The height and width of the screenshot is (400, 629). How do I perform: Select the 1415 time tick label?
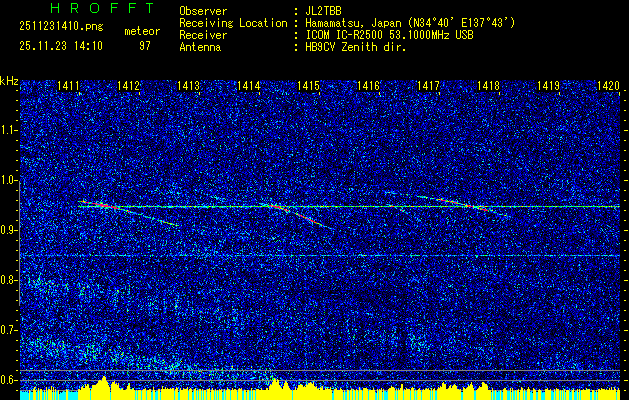(308, 87)
